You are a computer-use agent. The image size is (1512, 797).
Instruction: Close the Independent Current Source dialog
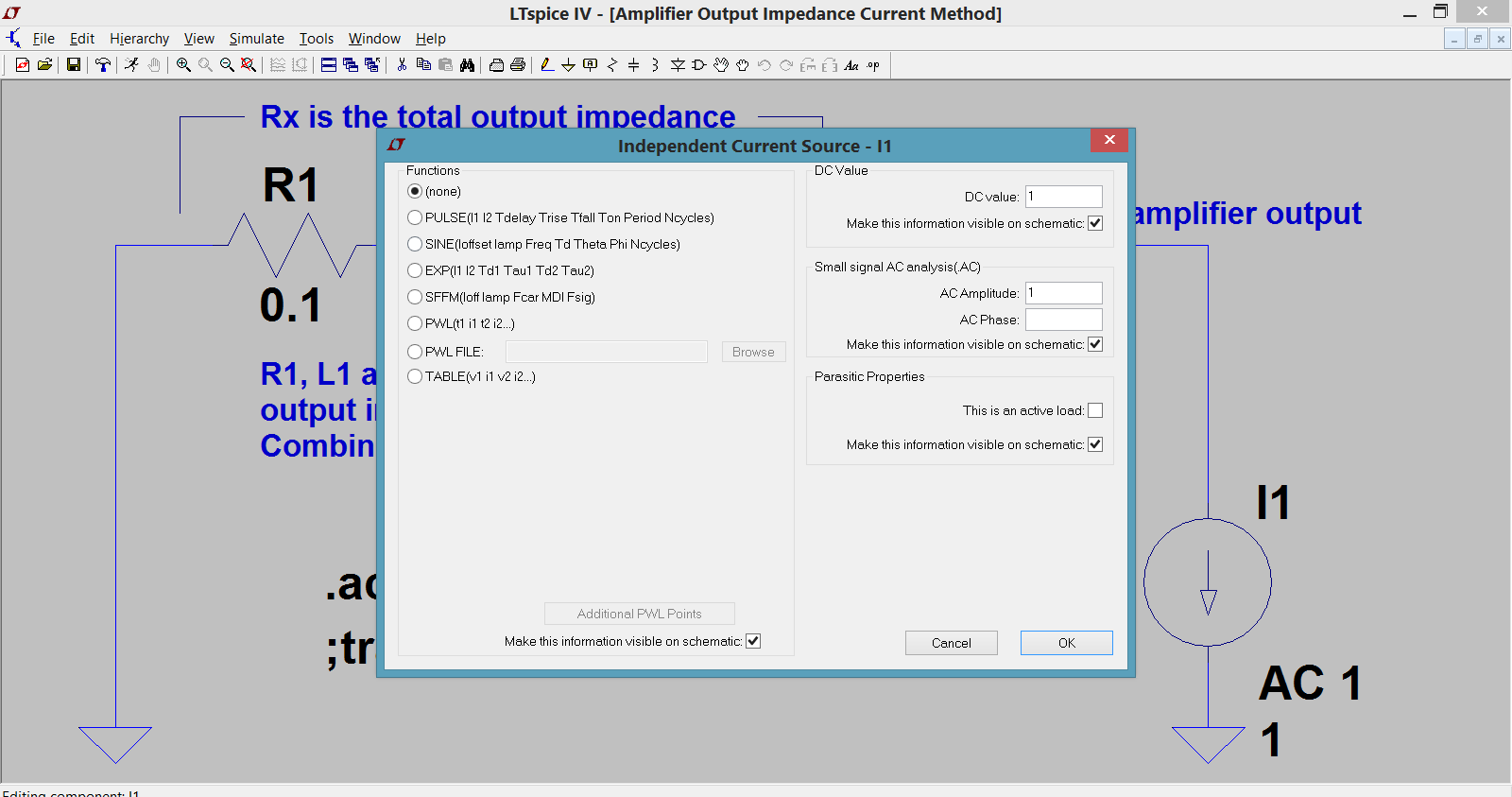(x=1109, y=140)
